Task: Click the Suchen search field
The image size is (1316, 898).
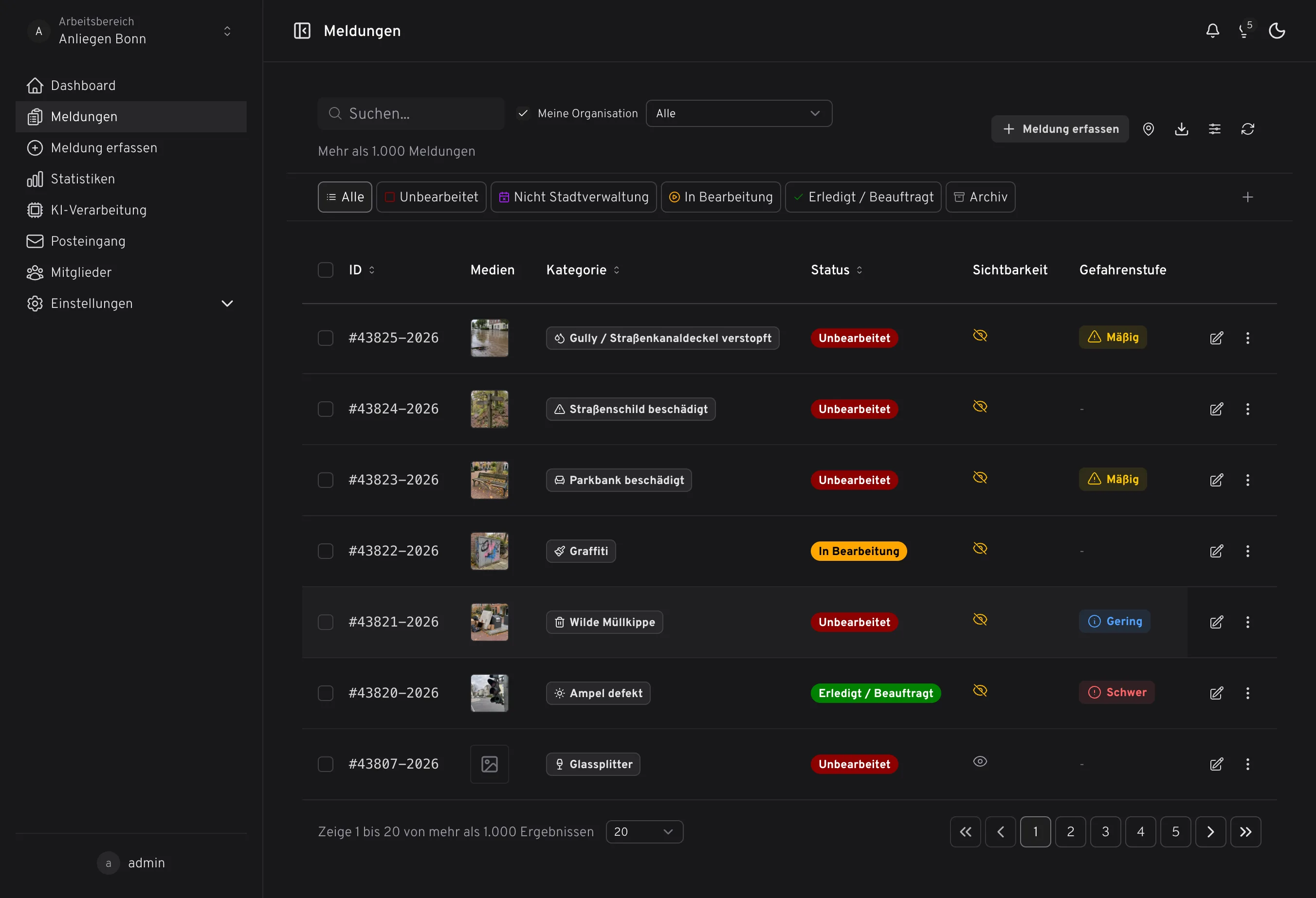Action: (x=411, y=114)
